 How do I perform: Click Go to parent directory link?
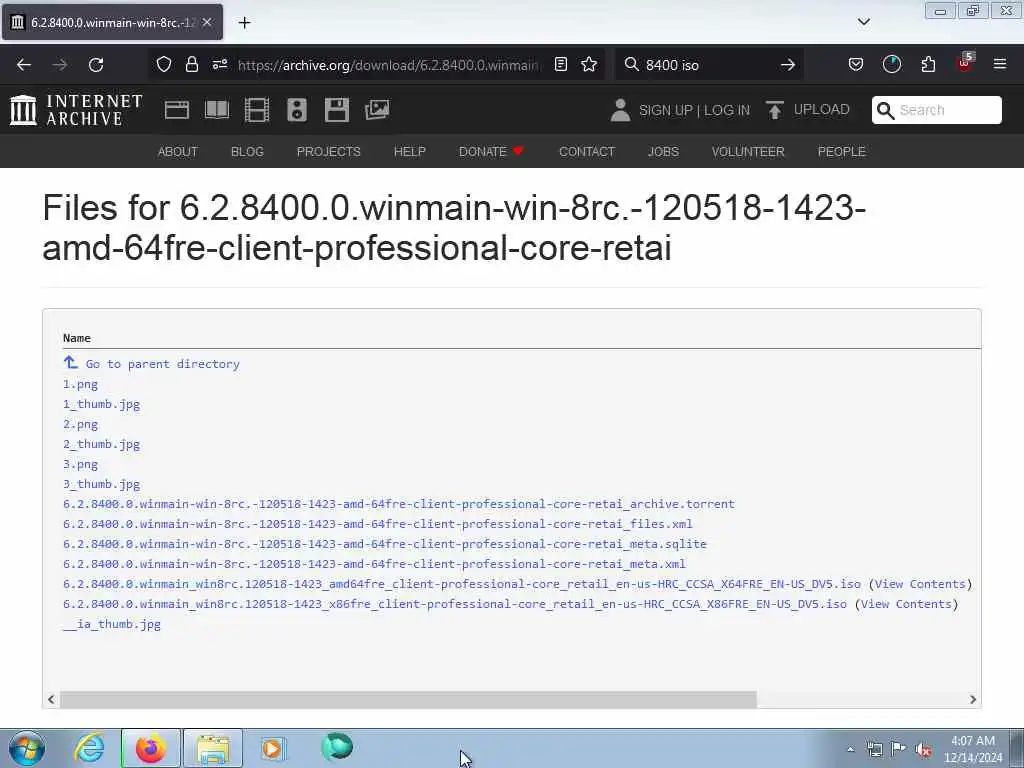click(x=162, y=364)
